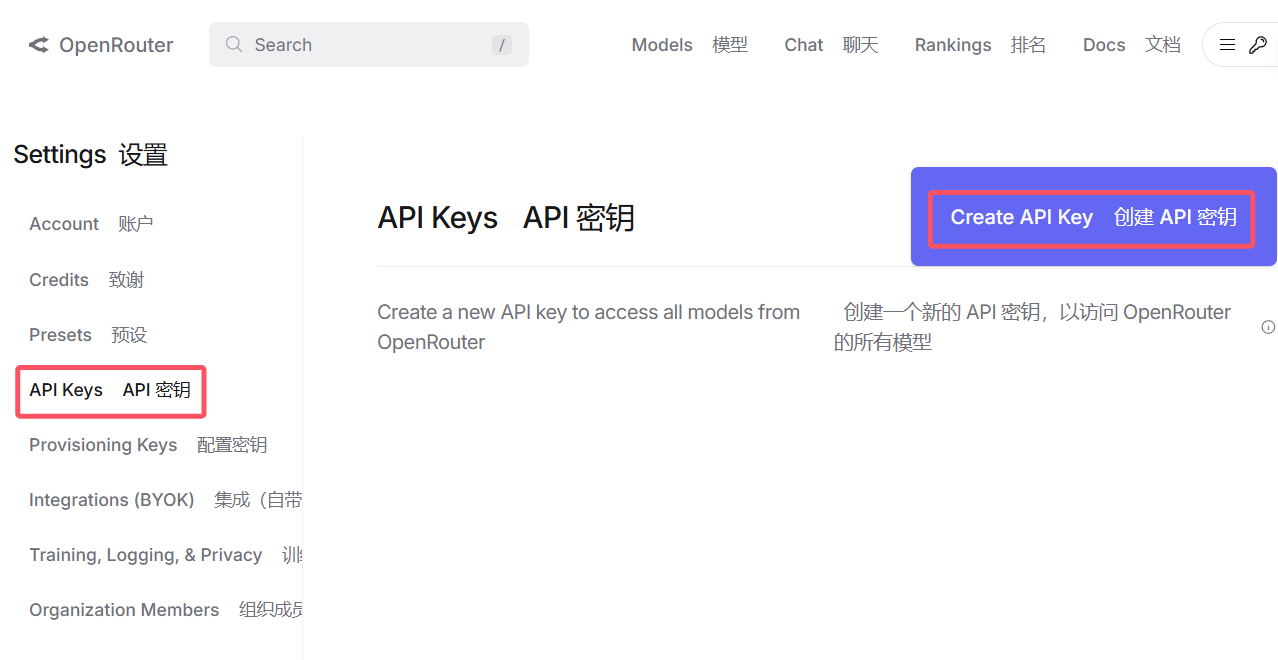Open the Credits settings page

[58, 280]
